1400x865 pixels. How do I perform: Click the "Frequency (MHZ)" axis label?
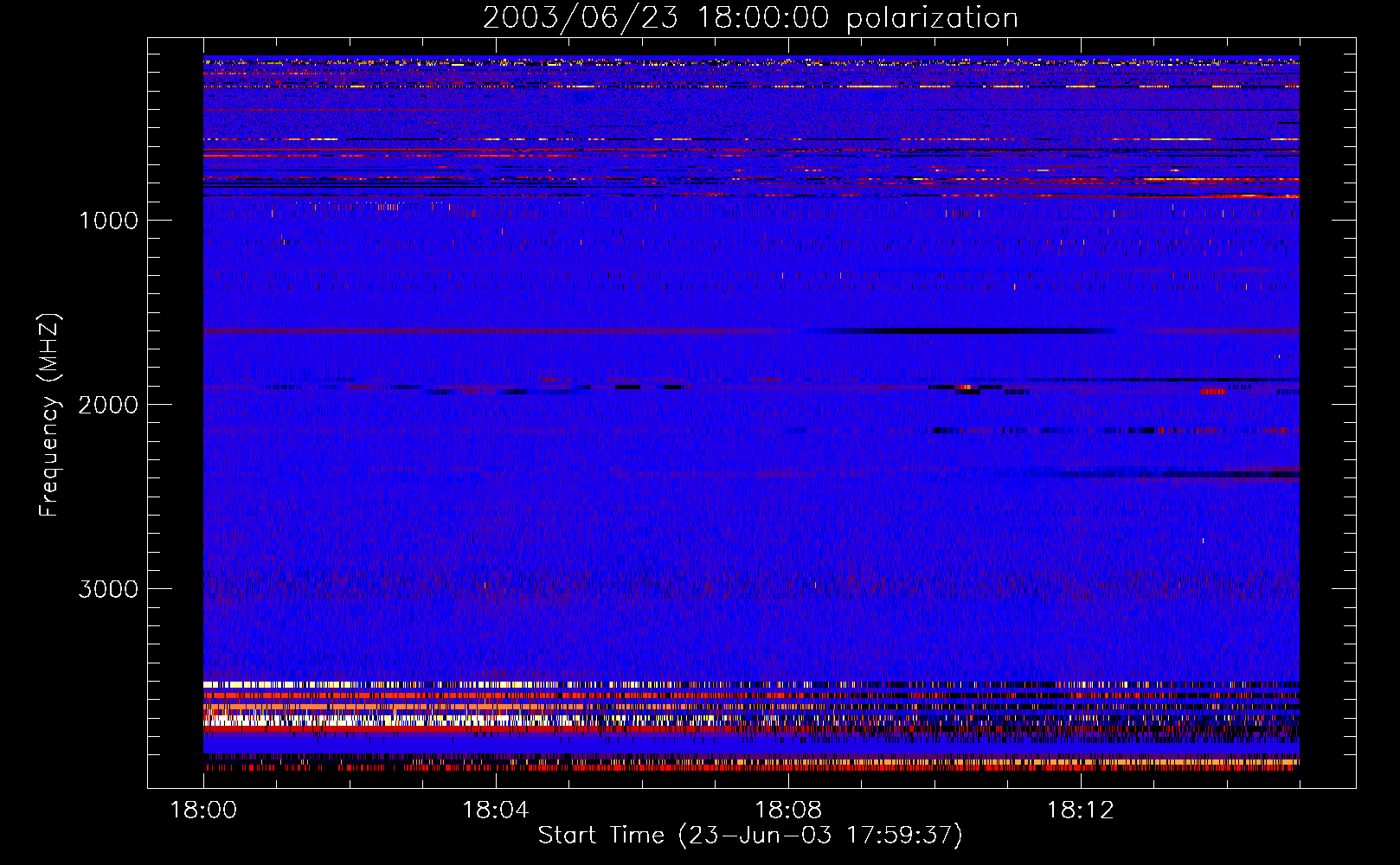point(49,415)
